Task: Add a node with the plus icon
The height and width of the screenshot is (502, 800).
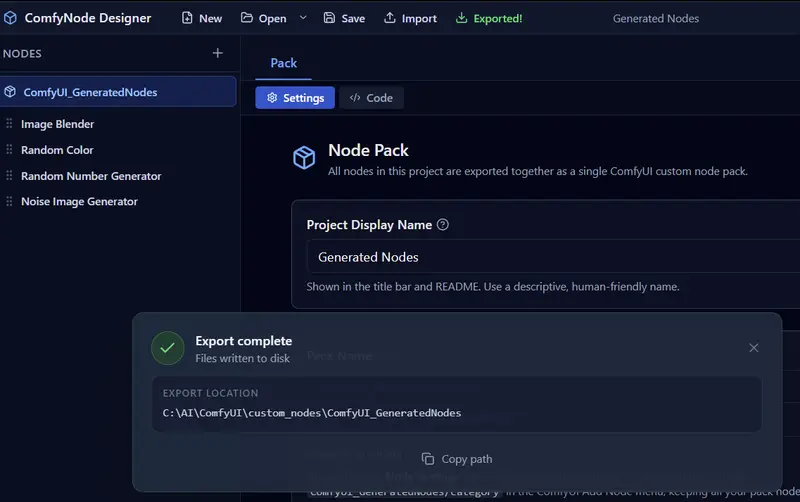Action: click(x=218, y=53)
